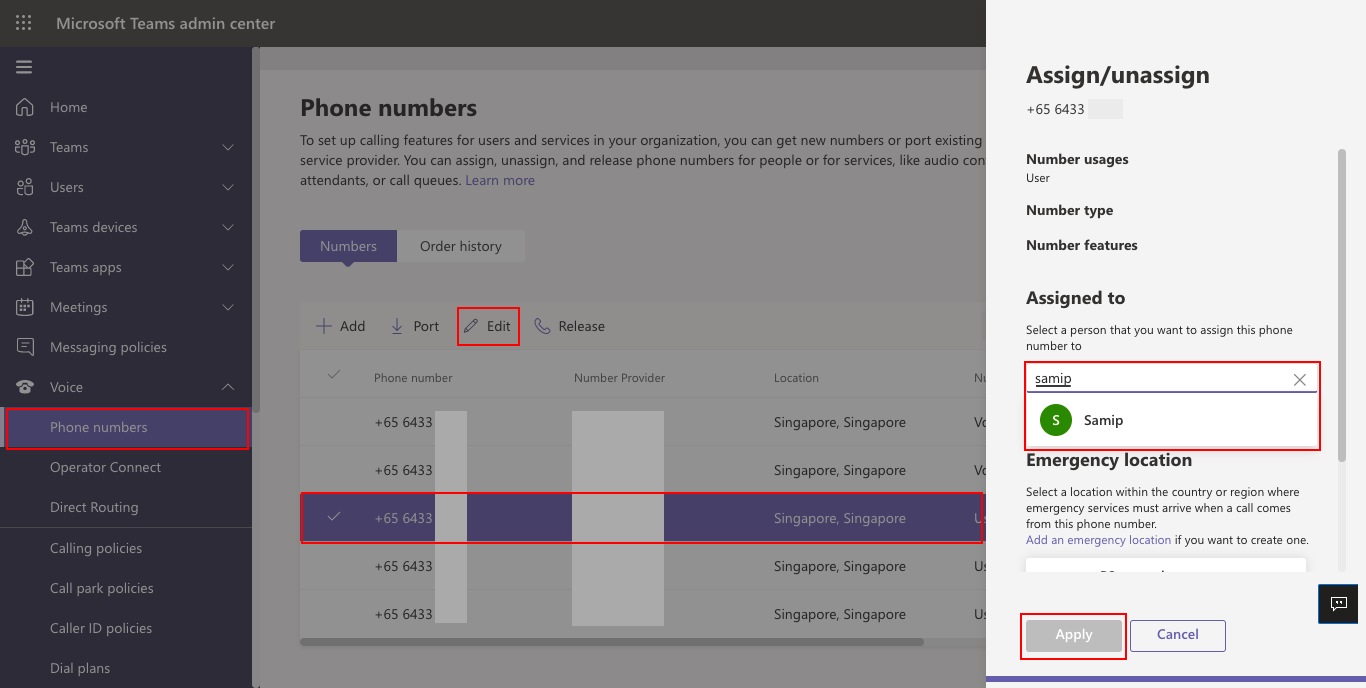This screenshot has width=1366, height=688.
Task: Open Calling policies in the sidebar
Action: (96, 548)
